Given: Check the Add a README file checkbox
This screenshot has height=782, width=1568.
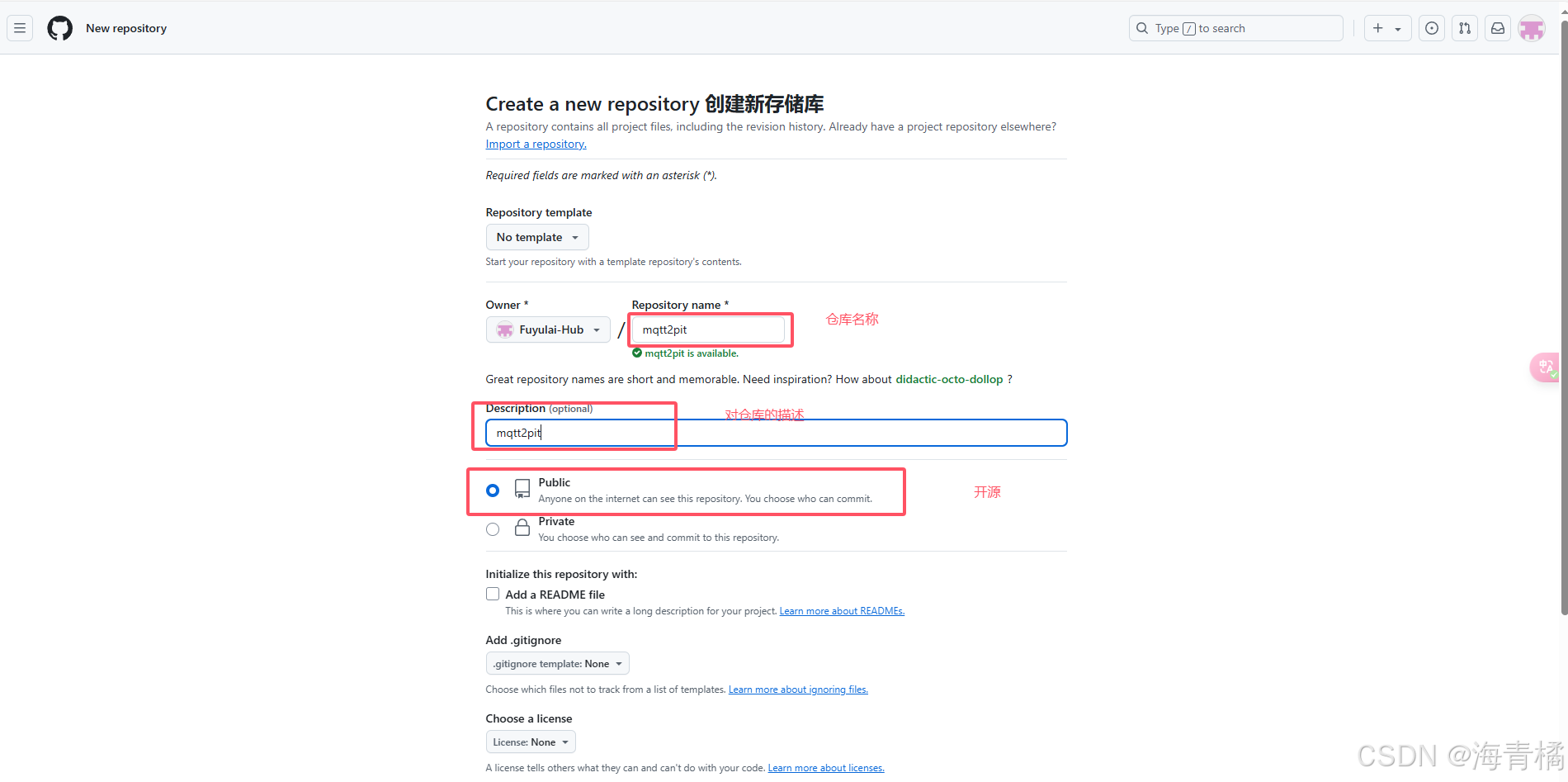Looking at the screenshot, I should (493, 594).
